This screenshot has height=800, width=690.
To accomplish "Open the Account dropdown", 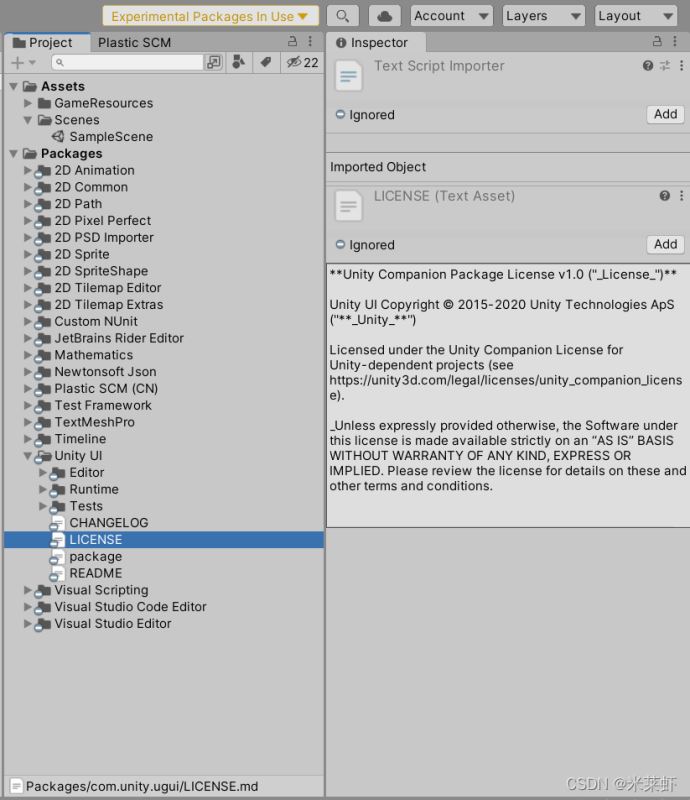I will pos(452,16).
